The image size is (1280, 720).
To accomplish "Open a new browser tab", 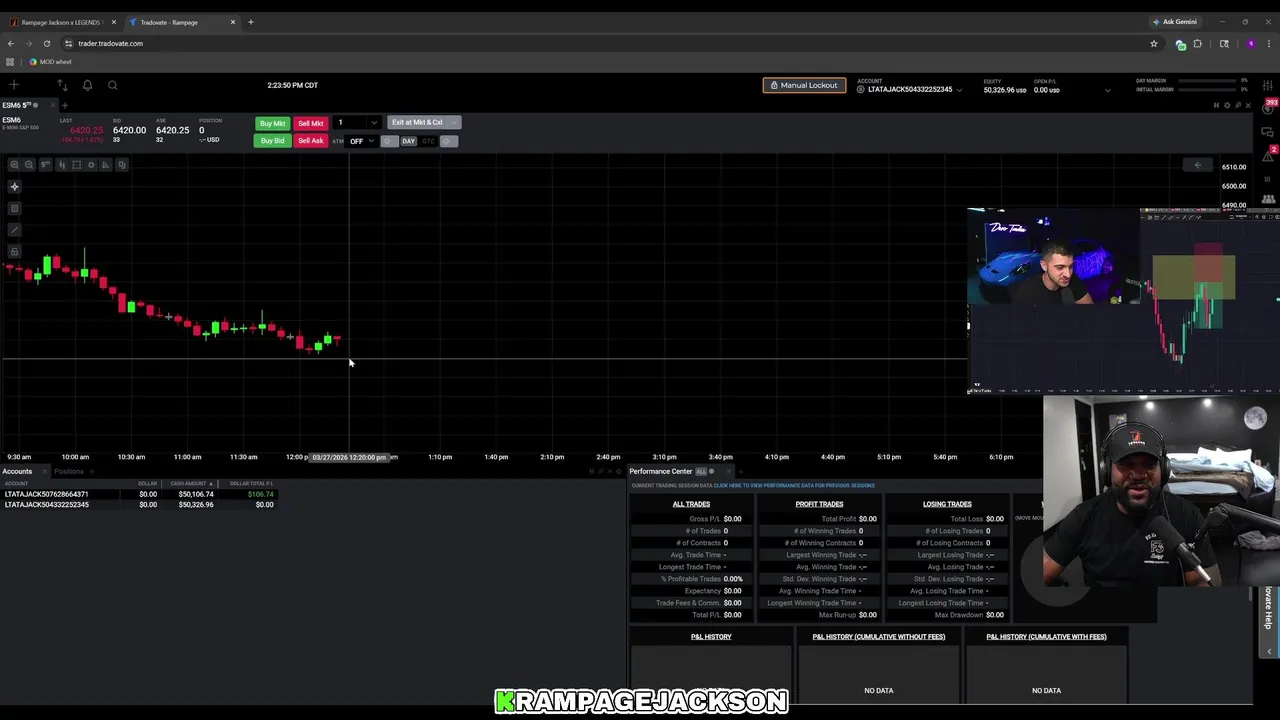I will tap(251, 22).
